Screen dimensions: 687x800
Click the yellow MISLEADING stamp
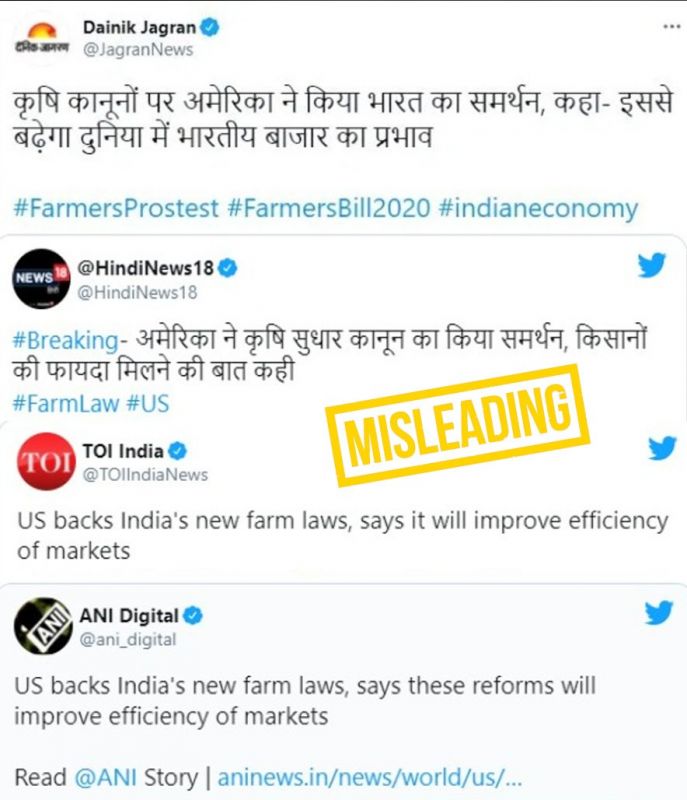pos(458,426)
